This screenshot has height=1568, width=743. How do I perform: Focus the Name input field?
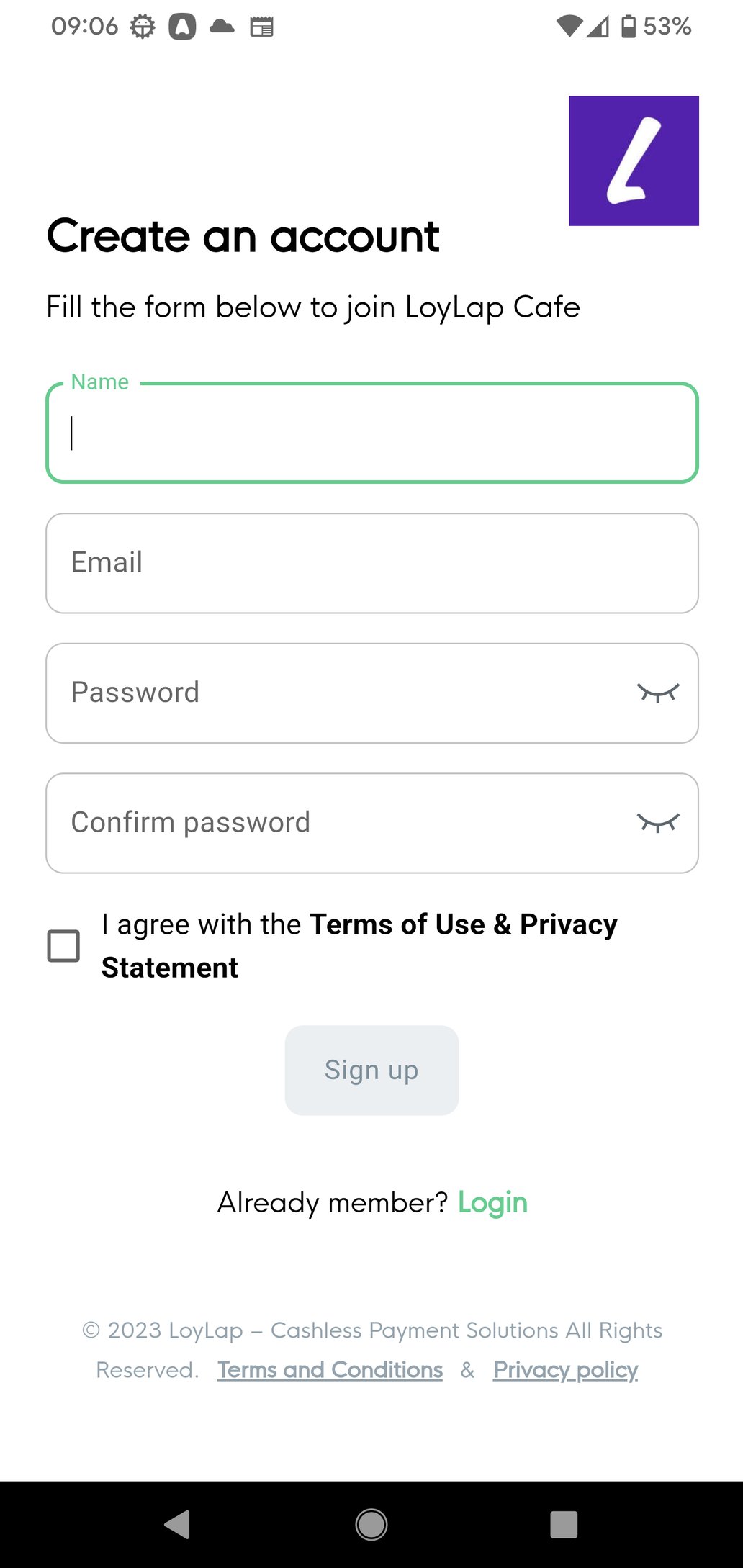[x=371, y=433]
